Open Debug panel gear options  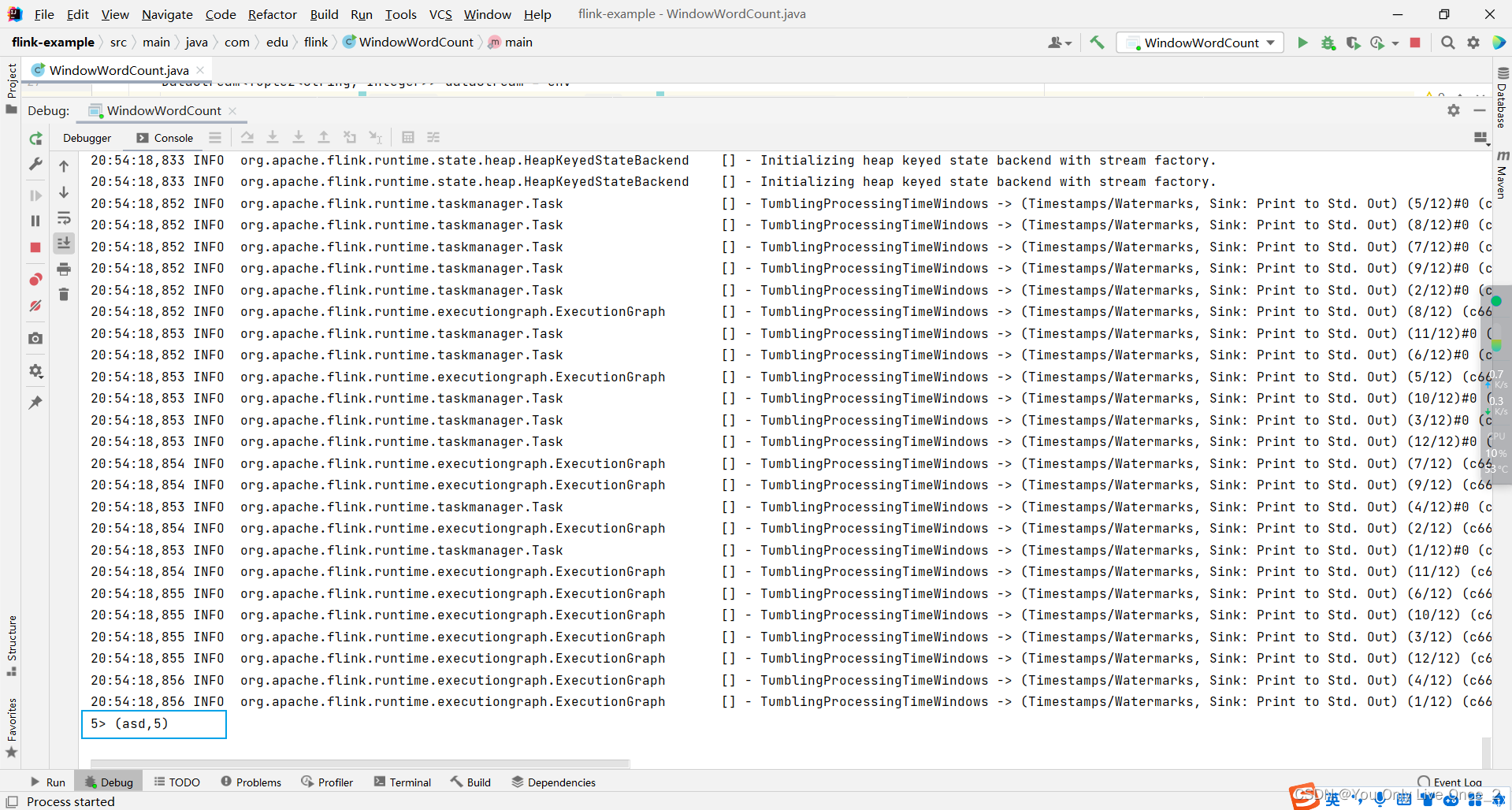[1454, 111]
